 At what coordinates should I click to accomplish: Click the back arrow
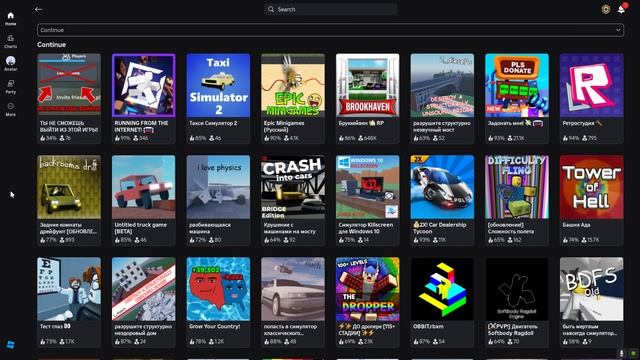point(39,9)
